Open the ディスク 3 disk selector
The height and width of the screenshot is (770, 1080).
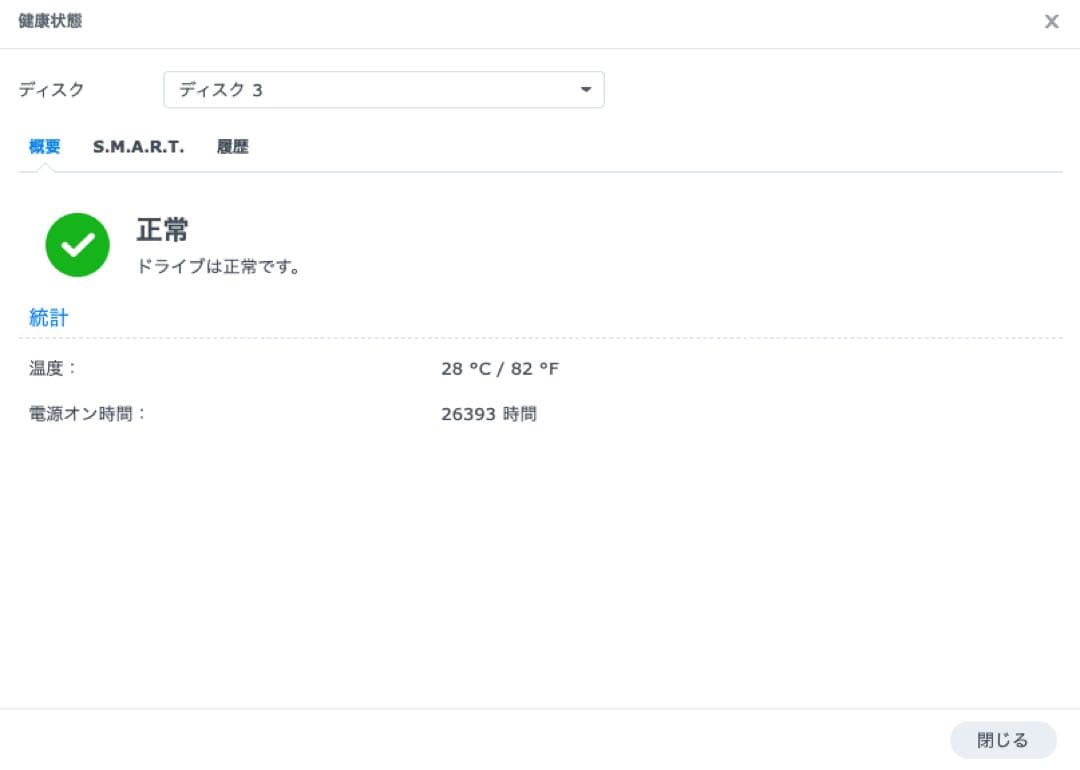coord(385,89)
